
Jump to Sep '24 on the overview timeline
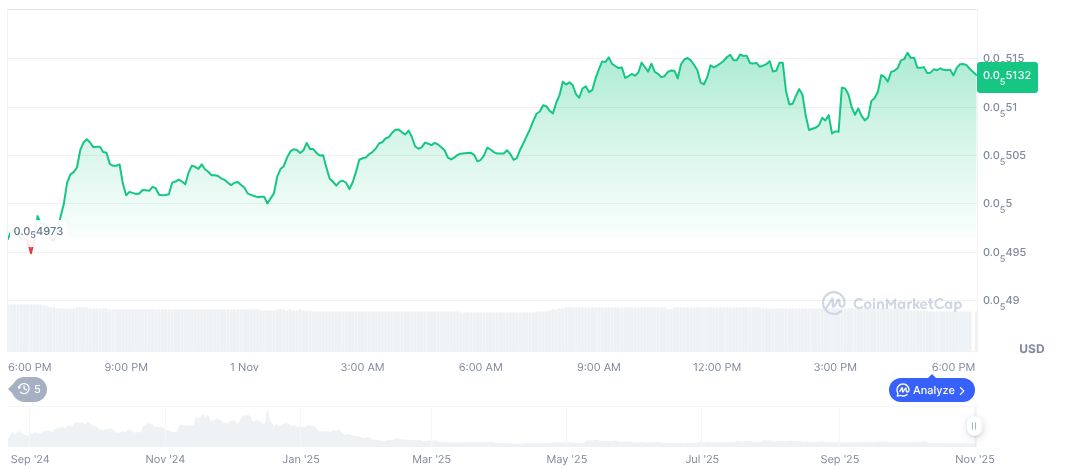[x=29, y=460]
